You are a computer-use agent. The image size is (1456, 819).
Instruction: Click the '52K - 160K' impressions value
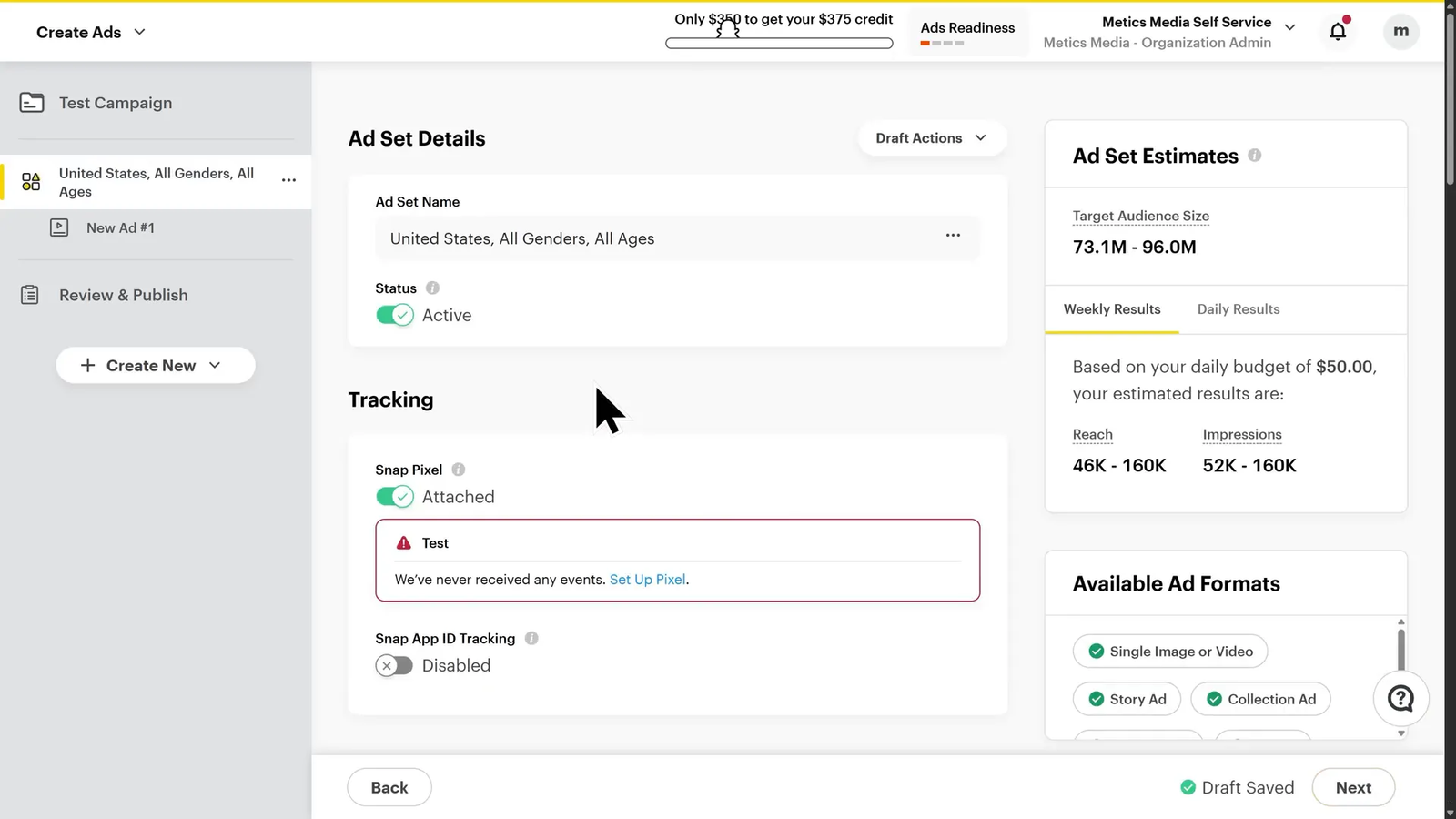click(x=1249, y=465)
